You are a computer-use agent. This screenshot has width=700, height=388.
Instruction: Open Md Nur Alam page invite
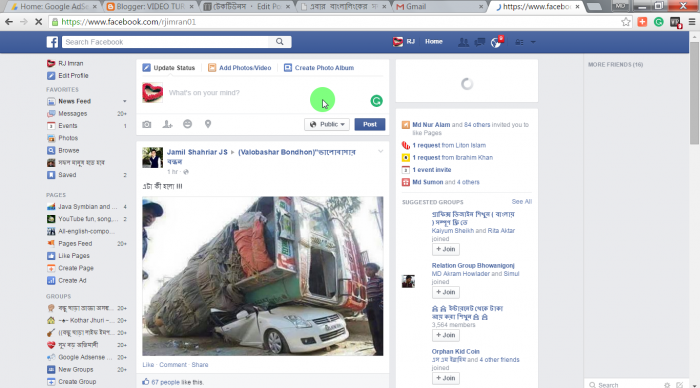click(431, 125)
